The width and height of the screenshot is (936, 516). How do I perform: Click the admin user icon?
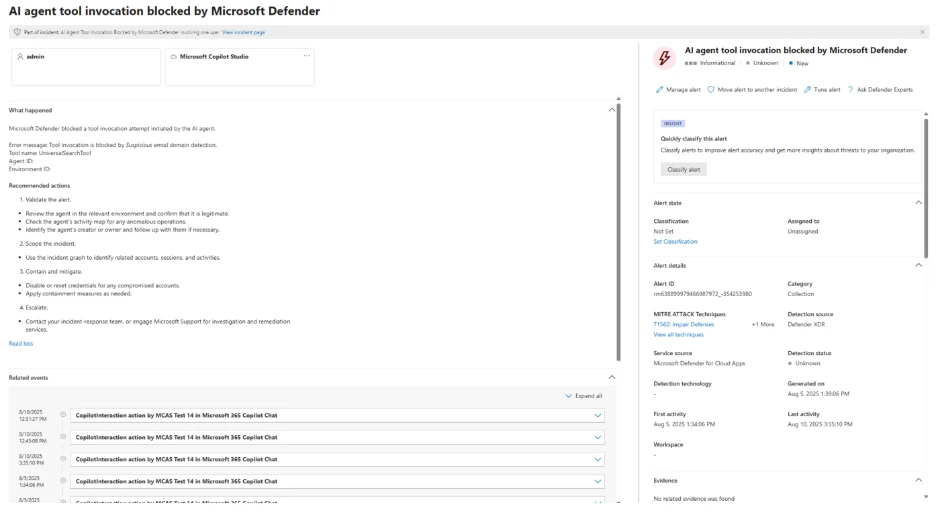click(x=20, y=57)
